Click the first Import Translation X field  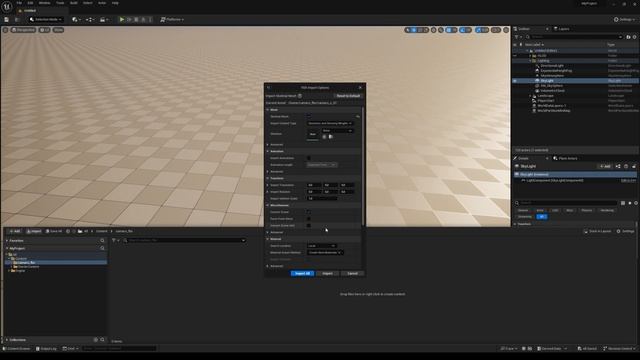point(314,185)
